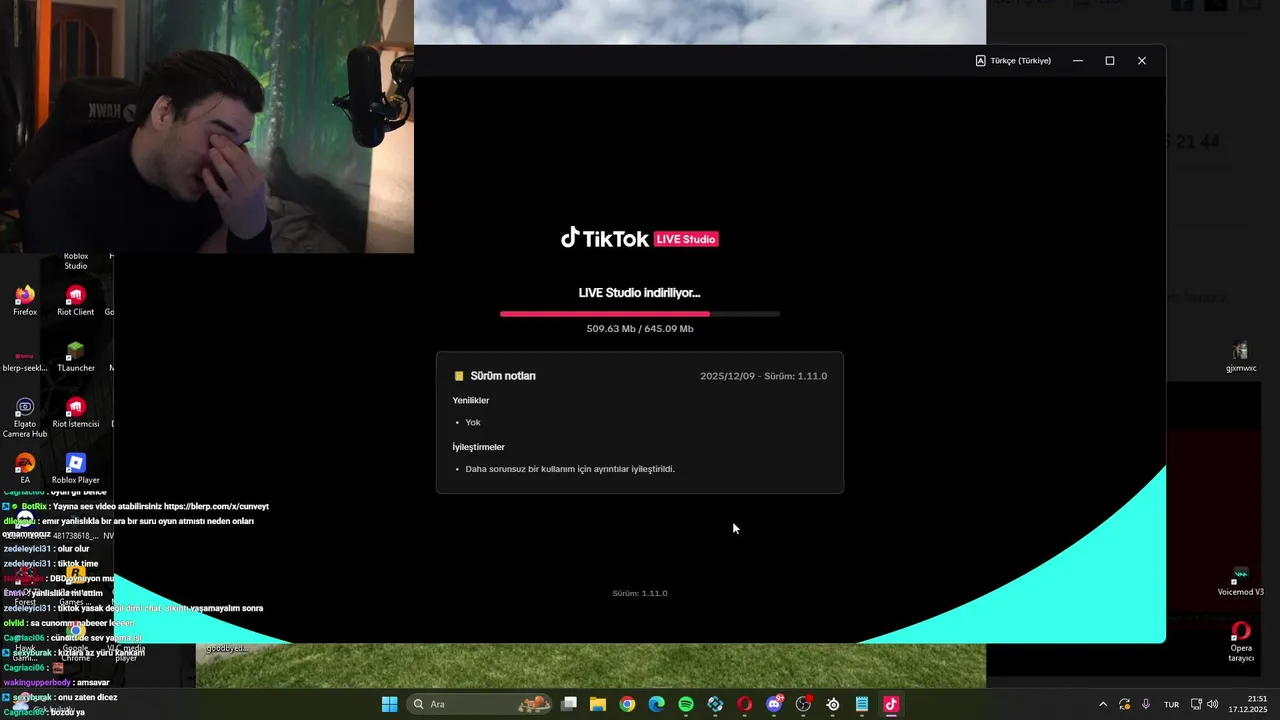The image size is (1280, 720).
Task: Open Google Chrome from the taskbar
Action: coord(627,704)
